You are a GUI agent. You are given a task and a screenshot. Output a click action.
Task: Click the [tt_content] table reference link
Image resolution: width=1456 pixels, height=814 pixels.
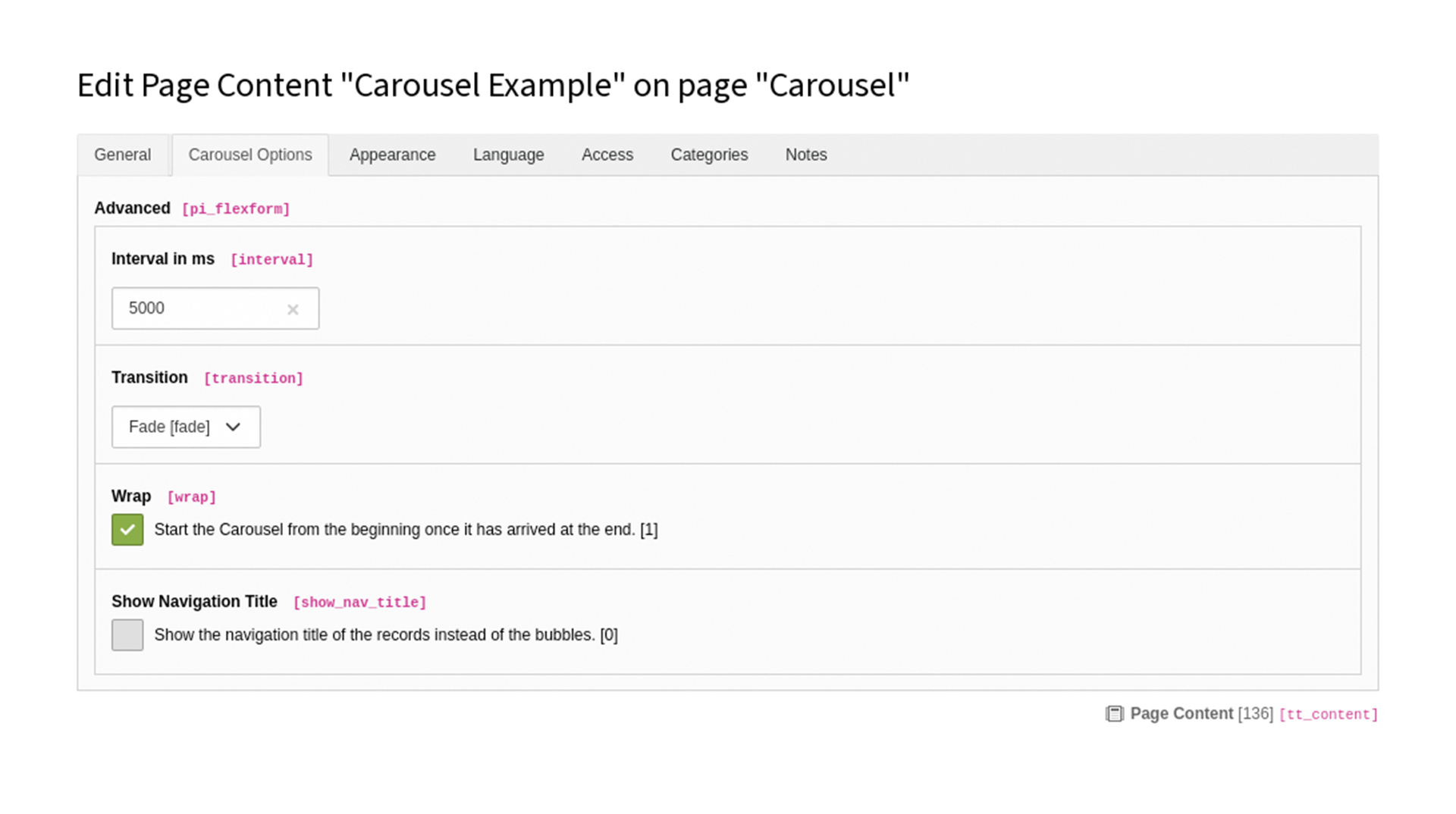pos(1328,714)
